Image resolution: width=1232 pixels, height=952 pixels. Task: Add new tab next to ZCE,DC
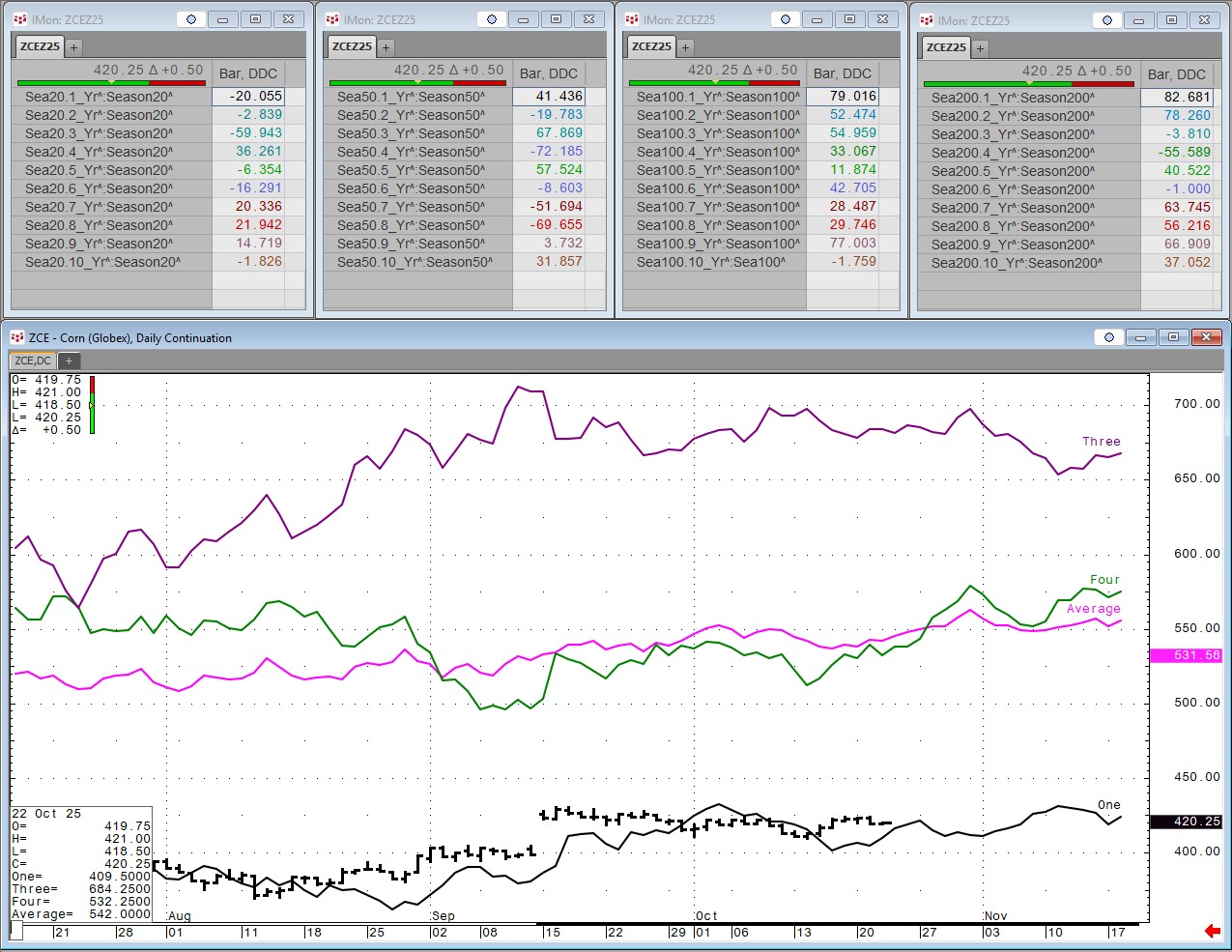[x=69, y=361]
